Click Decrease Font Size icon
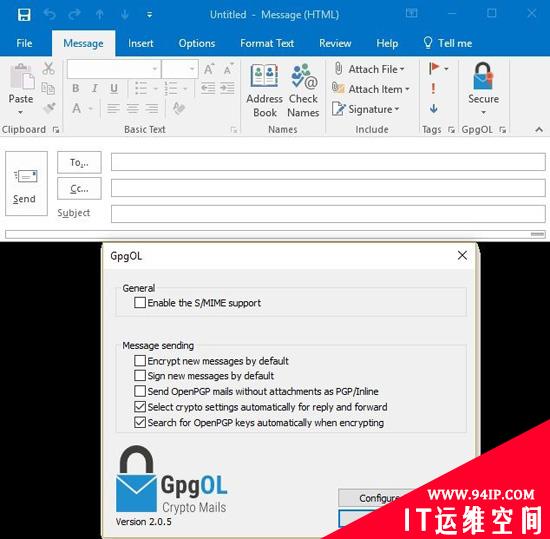The image size is (550, 539). pyautogui.click(x=228, y=69)
